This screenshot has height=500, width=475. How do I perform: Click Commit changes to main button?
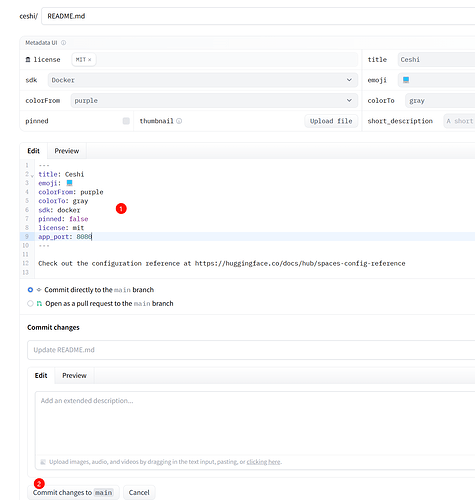pos(73,492)
